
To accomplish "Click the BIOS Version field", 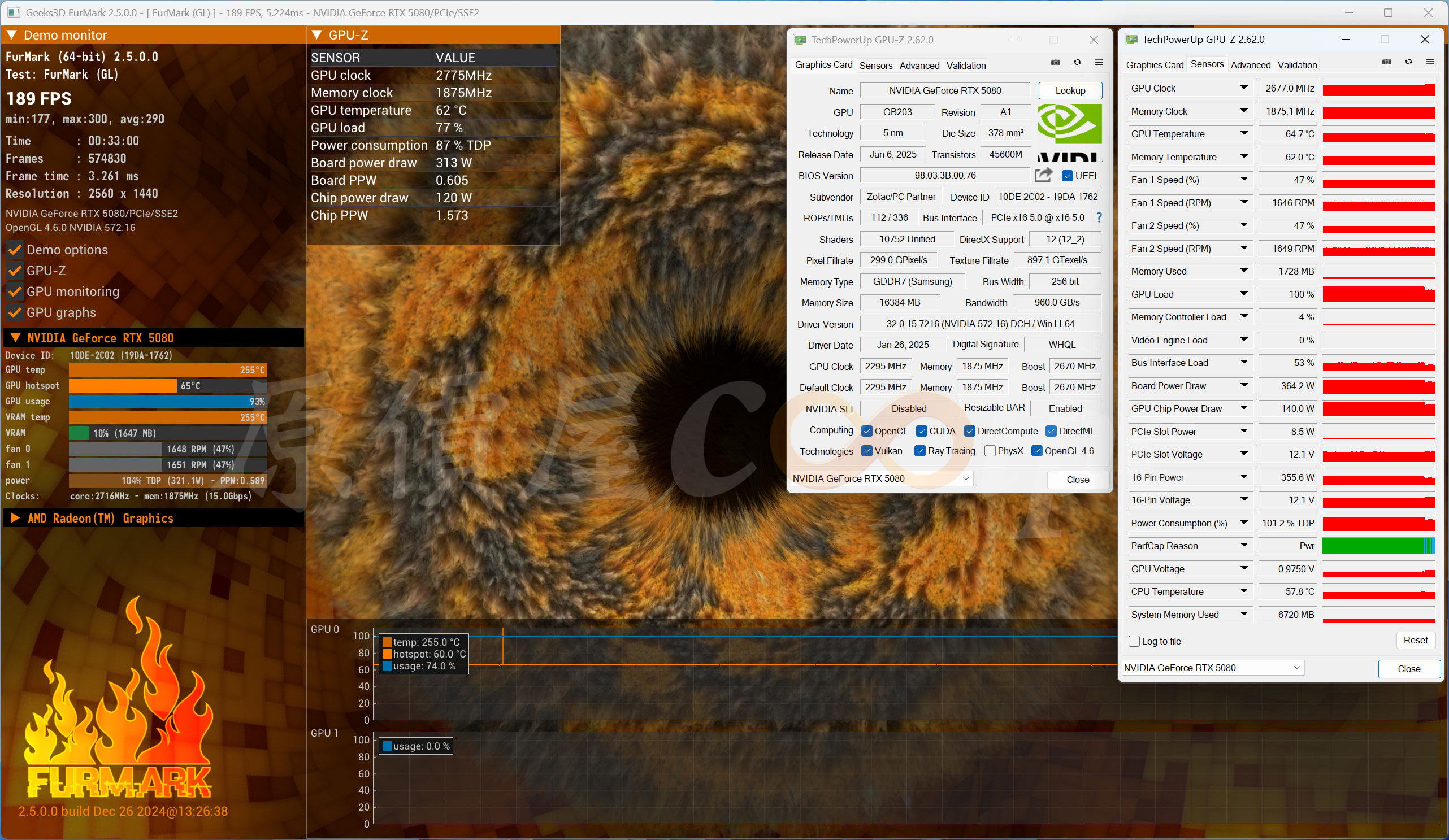I will point(945,175).
